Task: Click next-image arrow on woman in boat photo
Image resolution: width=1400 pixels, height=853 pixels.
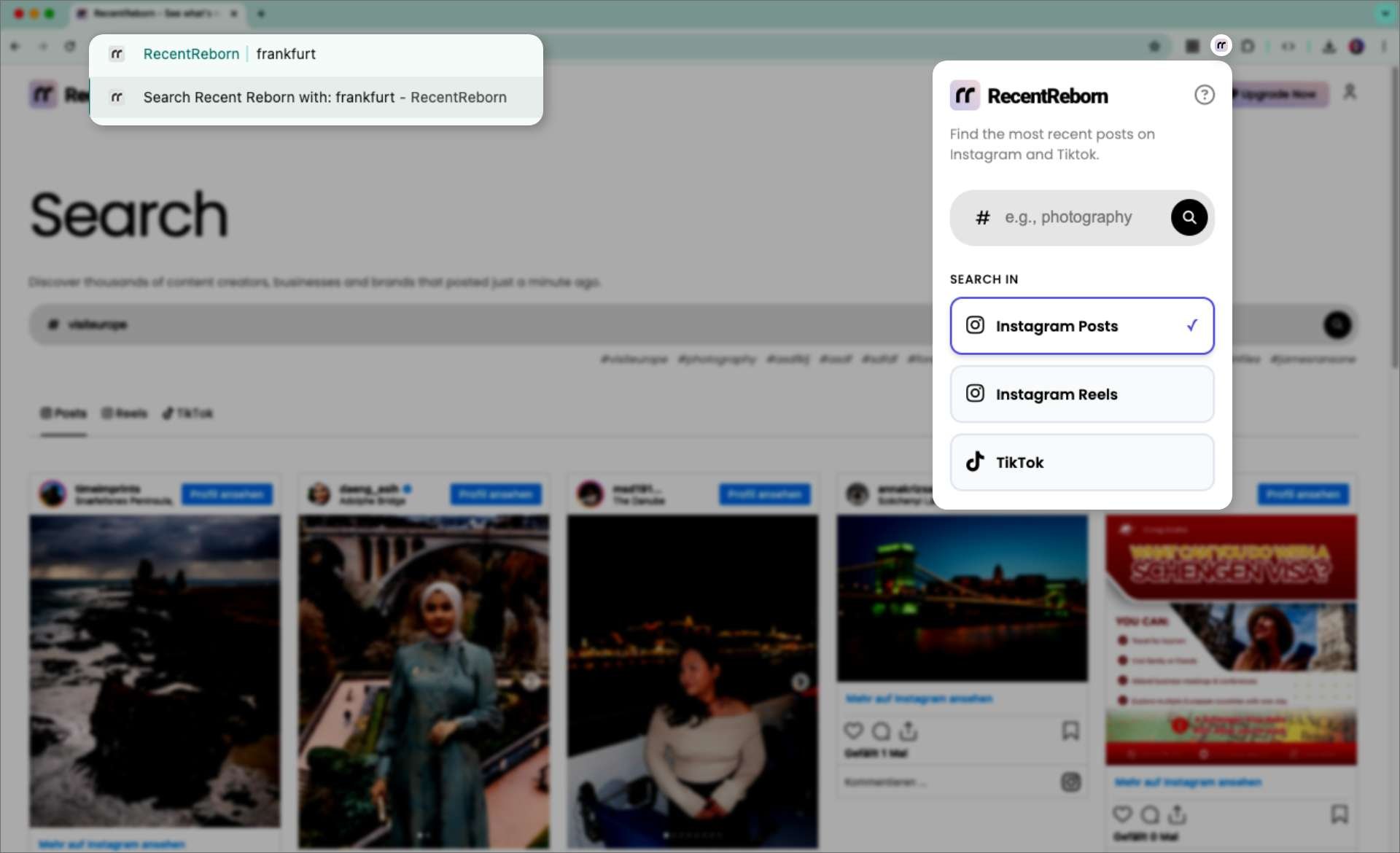Action: tap(801, 682)
